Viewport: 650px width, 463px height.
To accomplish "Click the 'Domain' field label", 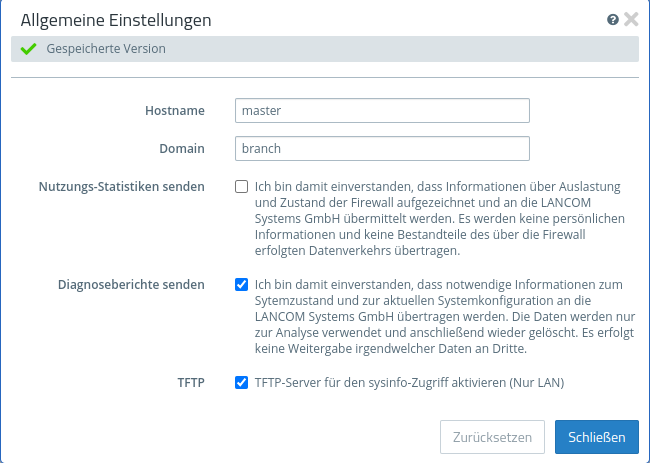I will (x=182, y=148).
